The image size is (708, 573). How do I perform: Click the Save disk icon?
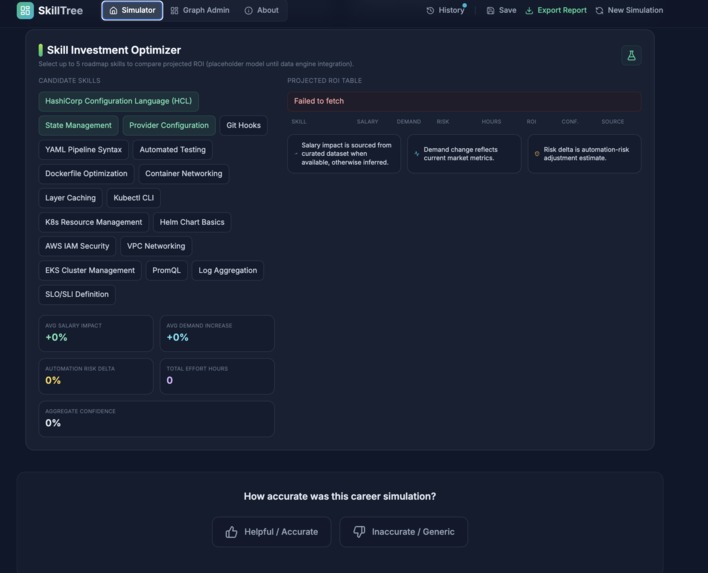(x=490, y=10)
